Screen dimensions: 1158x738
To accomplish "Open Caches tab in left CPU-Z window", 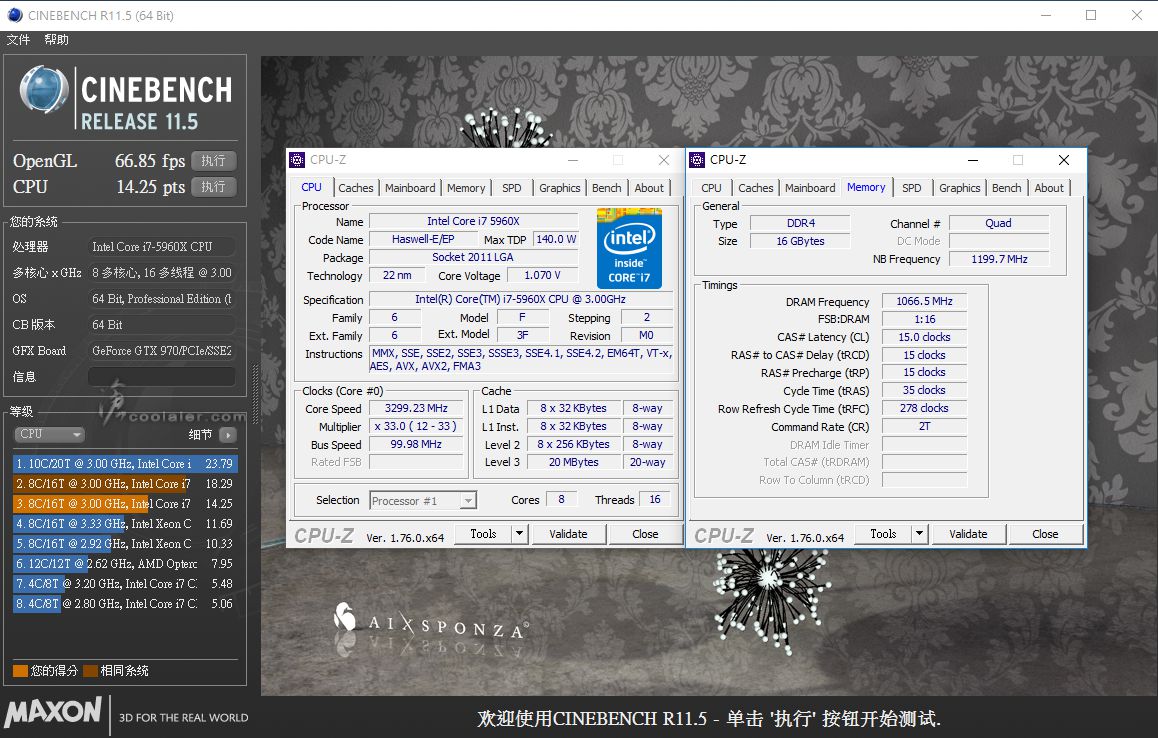I will tap(356, 188).
